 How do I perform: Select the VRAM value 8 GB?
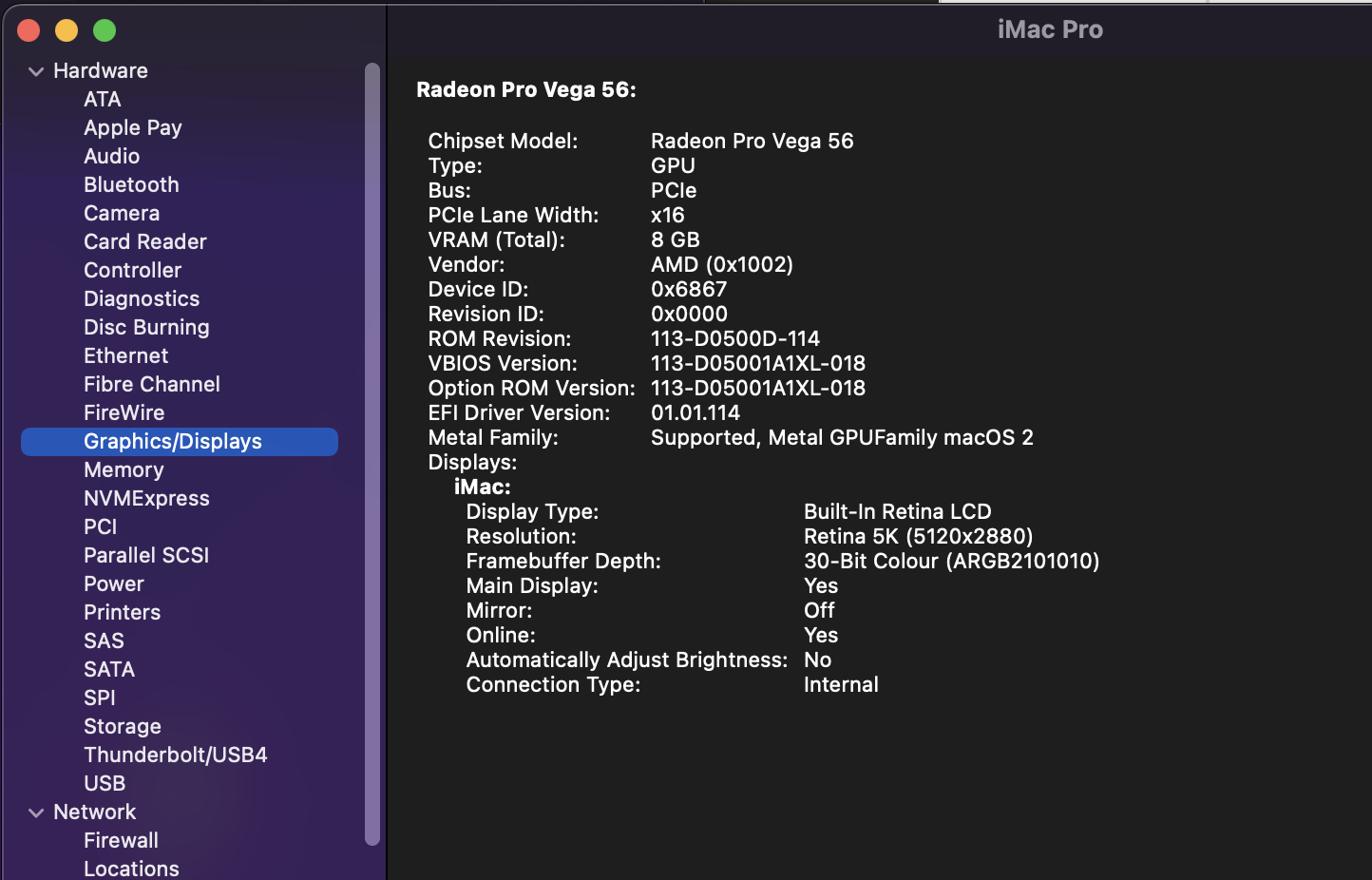tap(675, 239)
